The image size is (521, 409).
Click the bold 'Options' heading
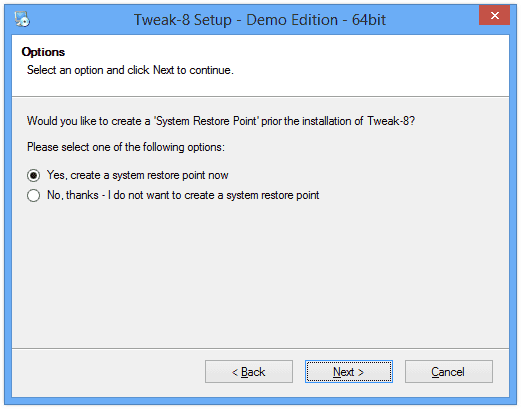coord(43,52)
